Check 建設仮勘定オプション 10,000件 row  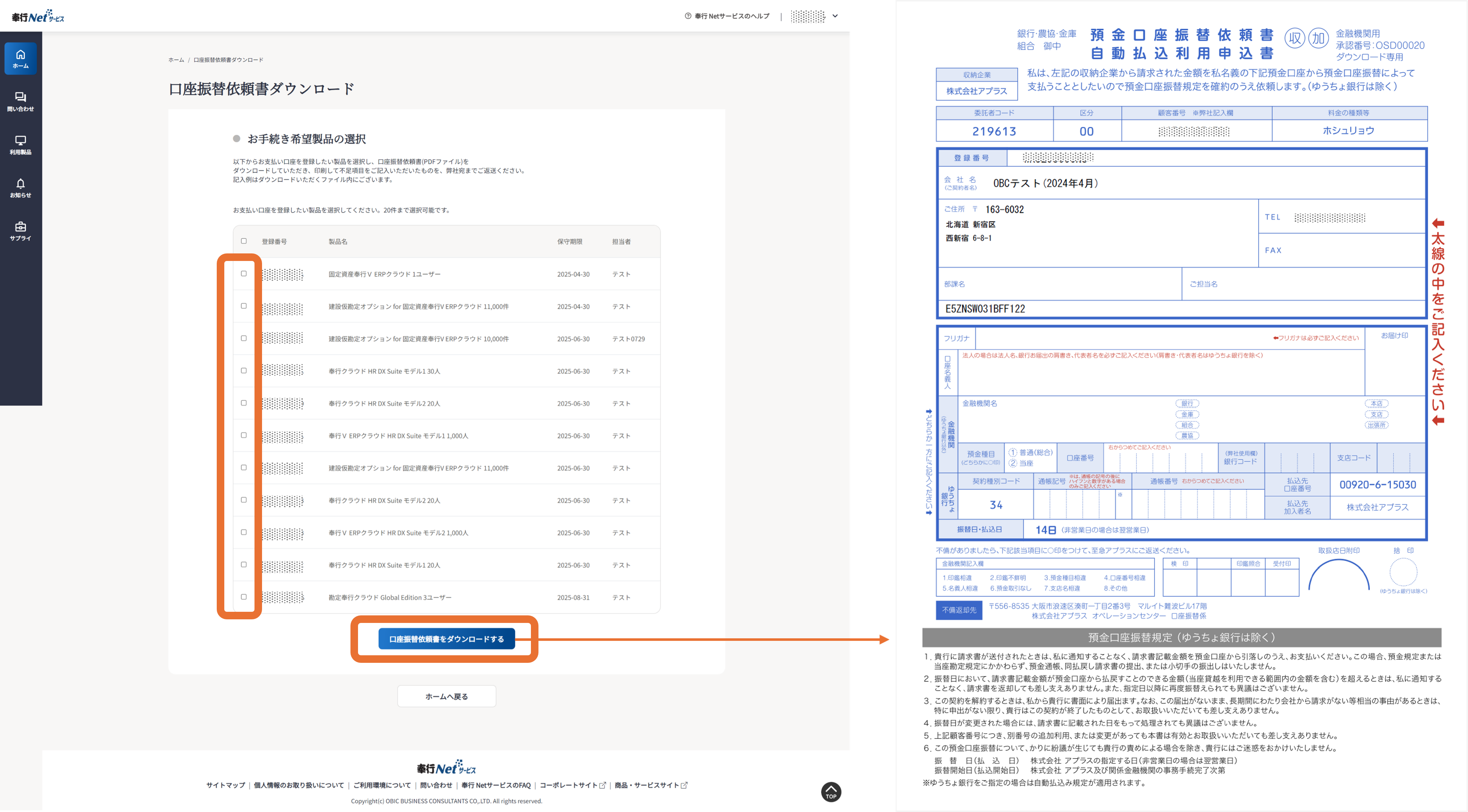(244, 339)
